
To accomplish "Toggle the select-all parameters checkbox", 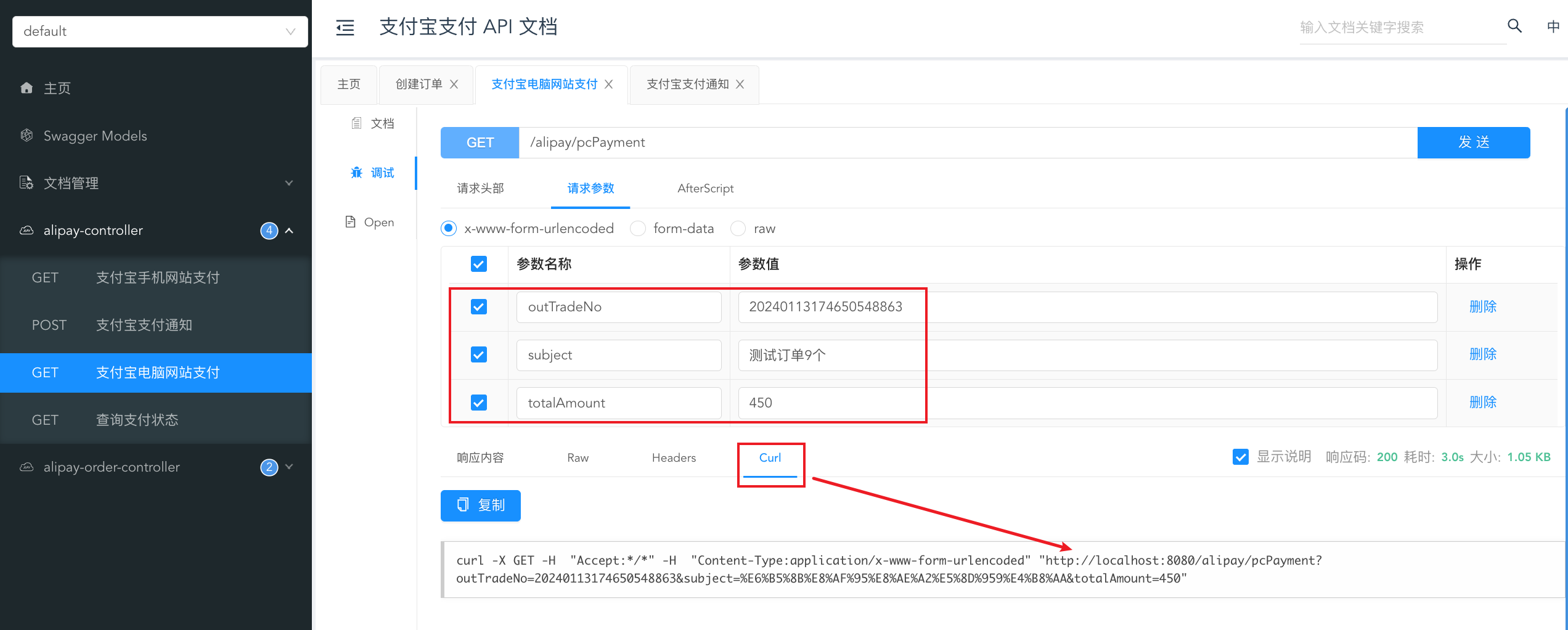I will (x=479, y=264).
